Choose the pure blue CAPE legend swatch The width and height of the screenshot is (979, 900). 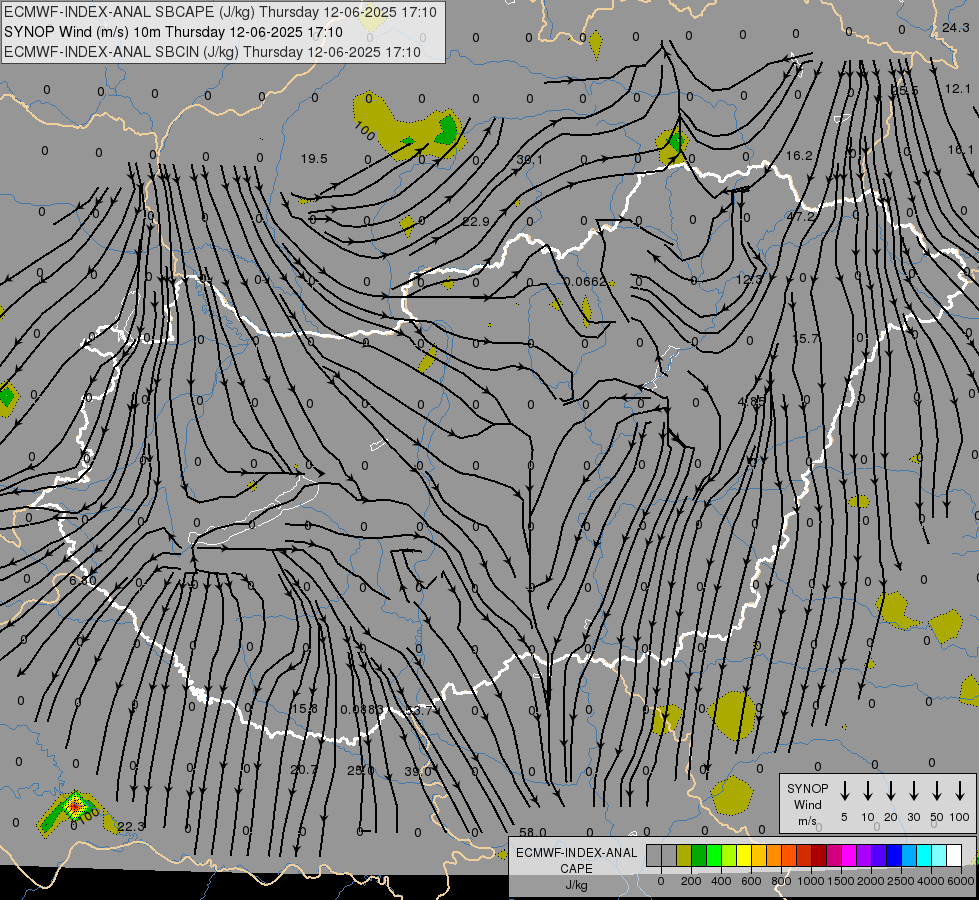(893, 856)
